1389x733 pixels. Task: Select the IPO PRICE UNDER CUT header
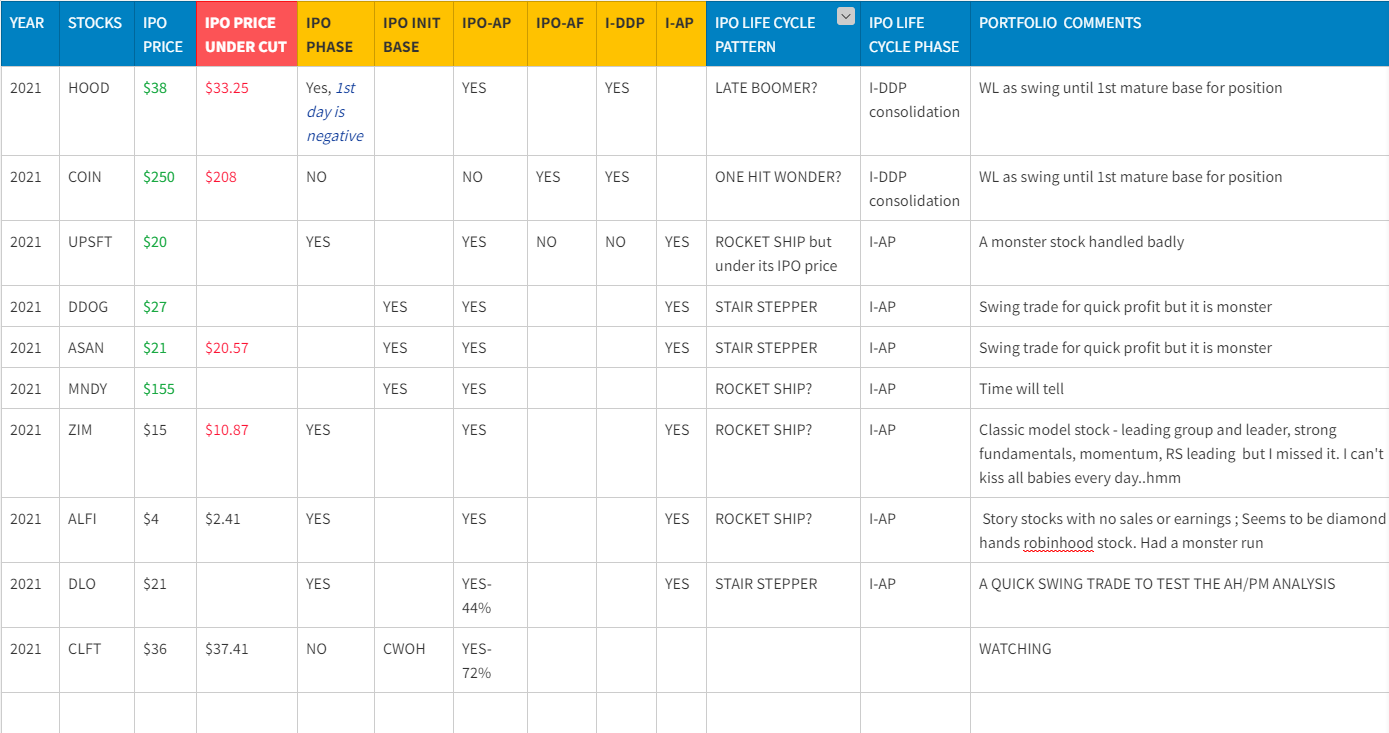click(x=246, y=34)
